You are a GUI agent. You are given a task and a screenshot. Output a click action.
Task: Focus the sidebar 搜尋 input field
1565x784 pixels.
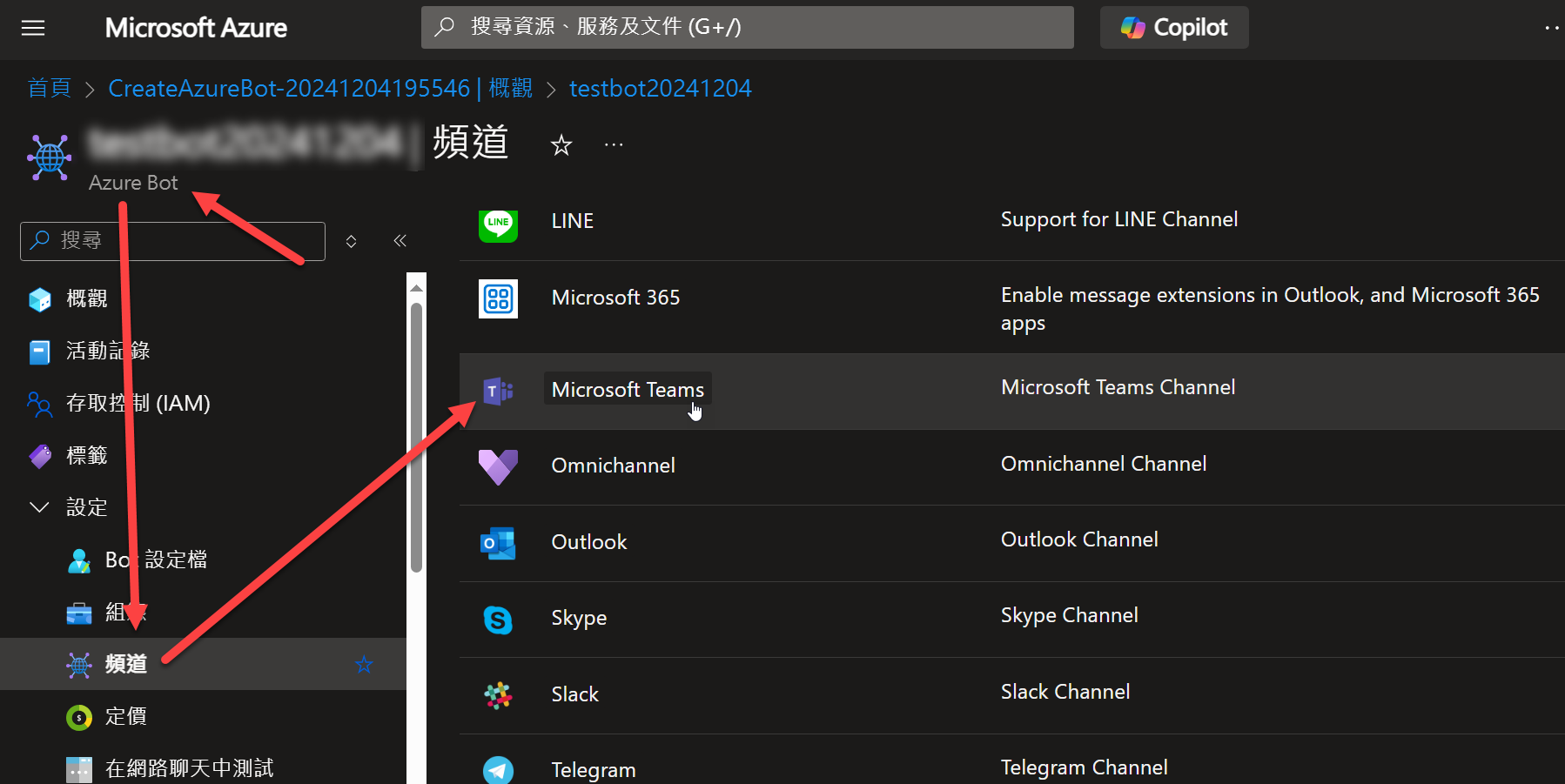tap(172, 241)
